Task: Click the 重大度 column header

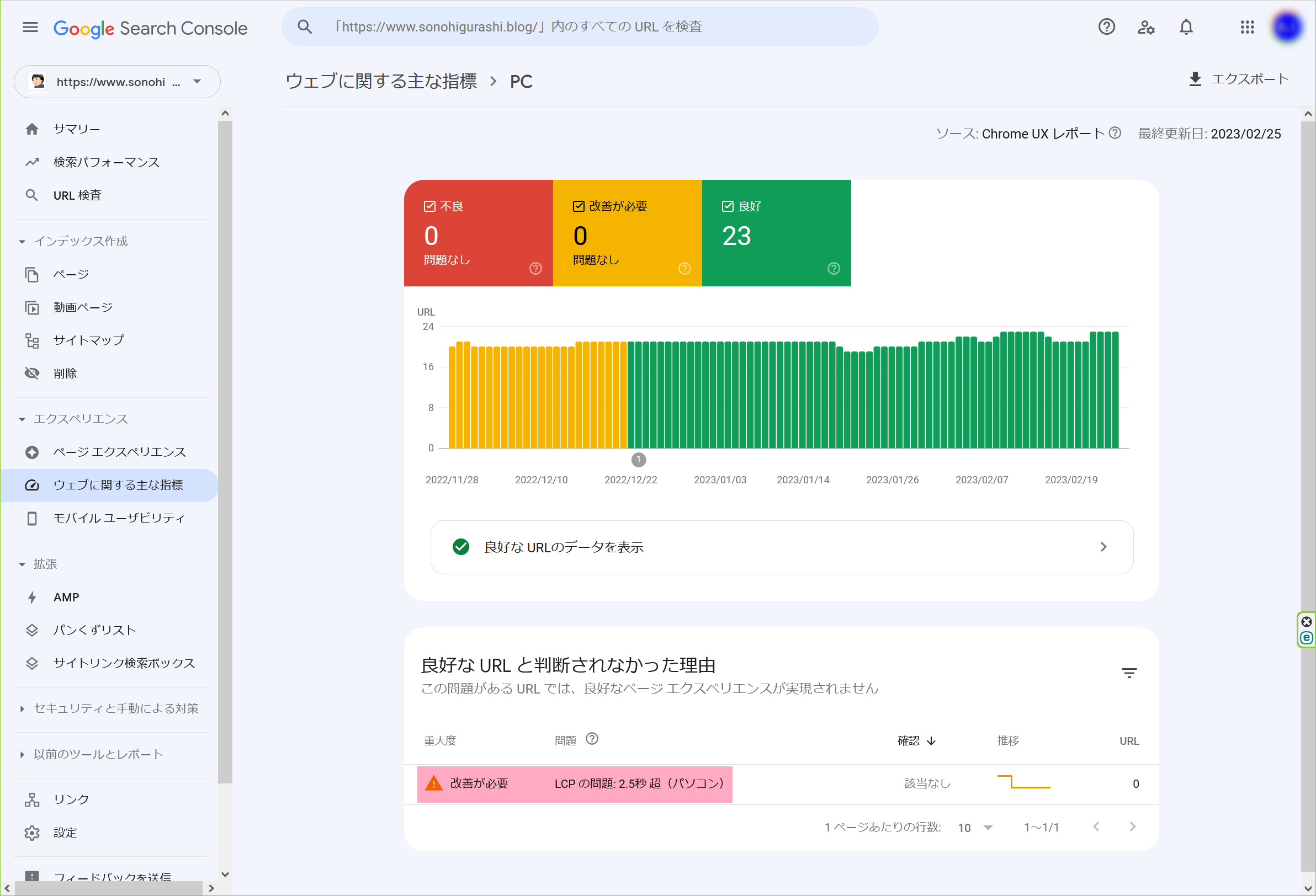Action: tap(439, 741)
